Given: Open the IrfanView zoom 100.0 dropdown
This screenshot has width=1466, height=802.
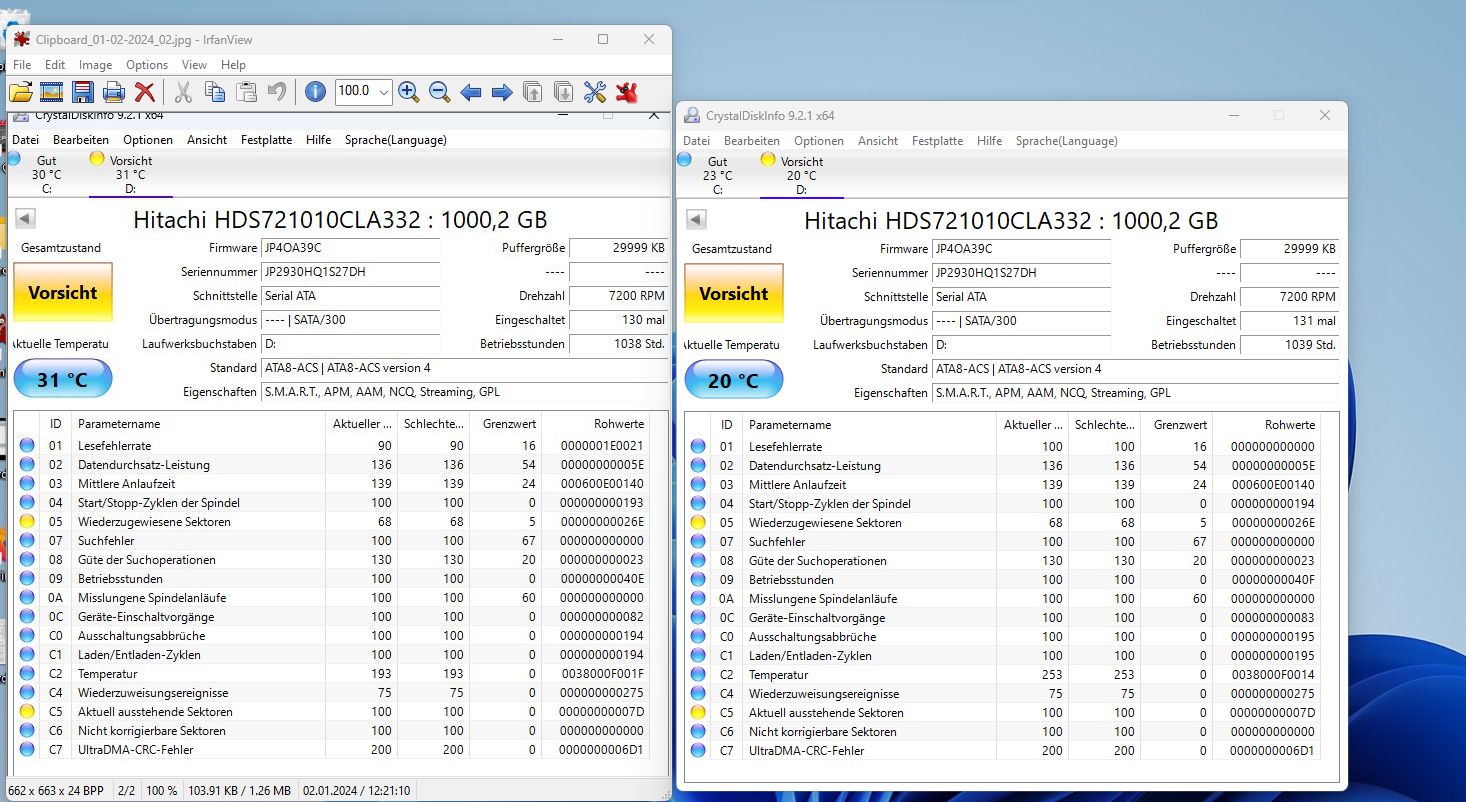Looking at the screenshot, I should point(384,92).
